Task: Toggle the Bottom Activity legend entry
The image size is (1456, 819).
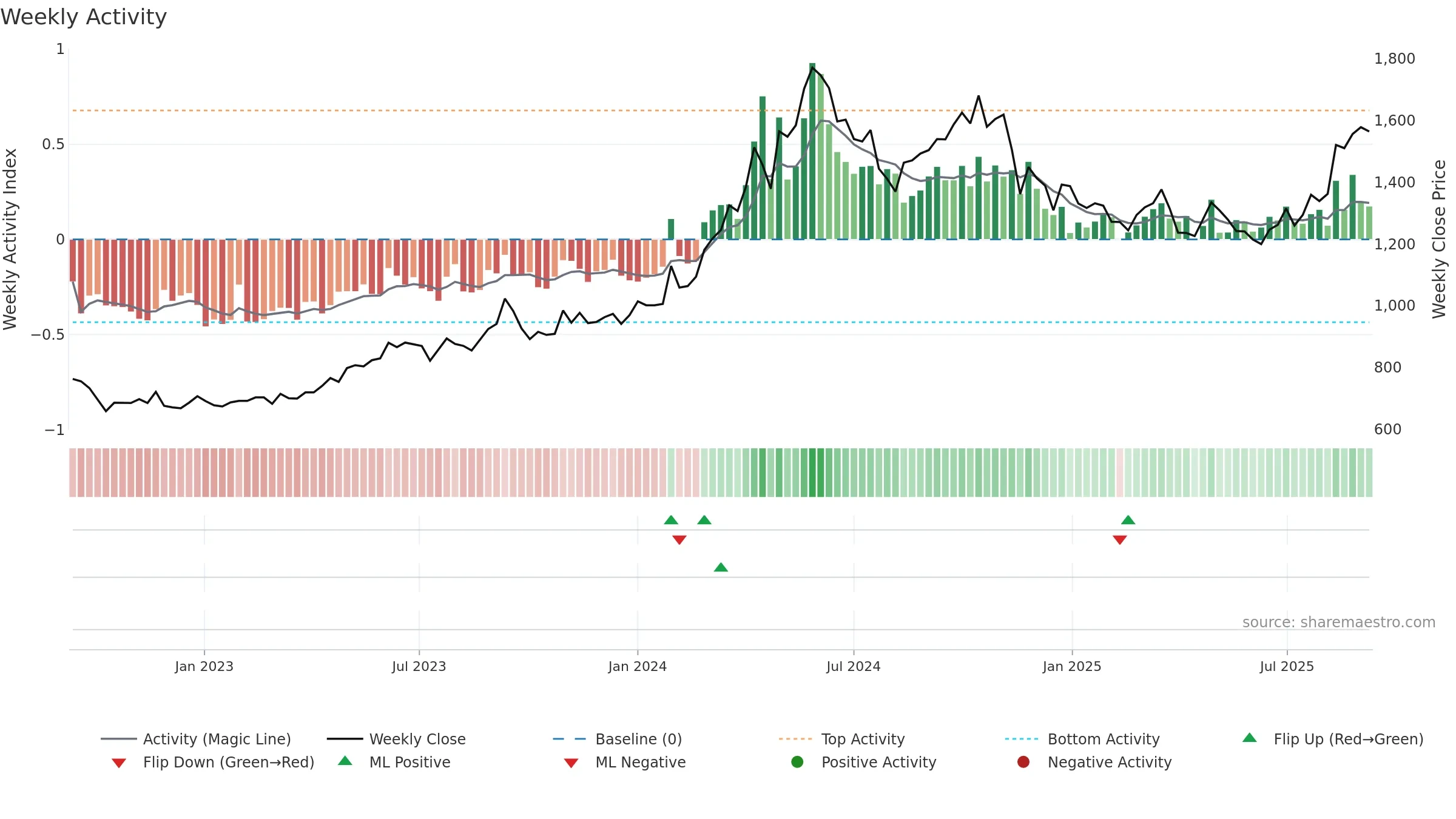Action: 1082,739
